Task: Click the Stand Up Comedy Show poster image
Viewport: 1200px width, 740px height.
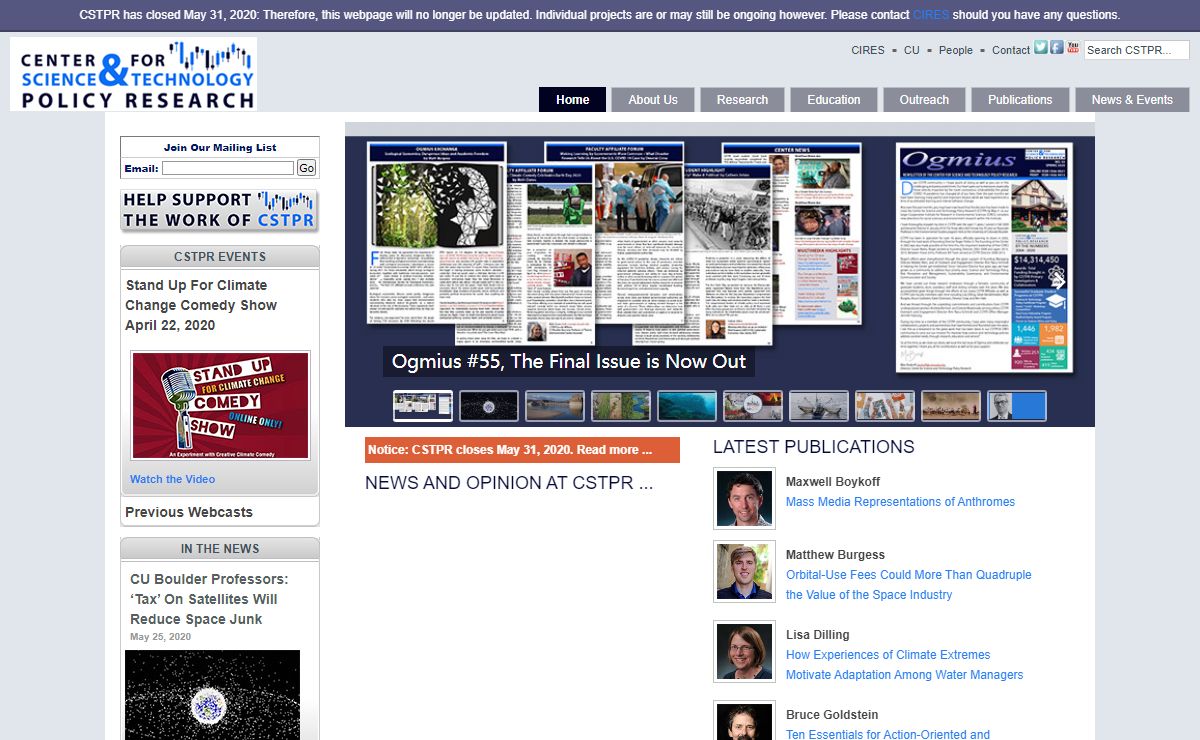Action: pyautogui.click(x=220, y=405)
